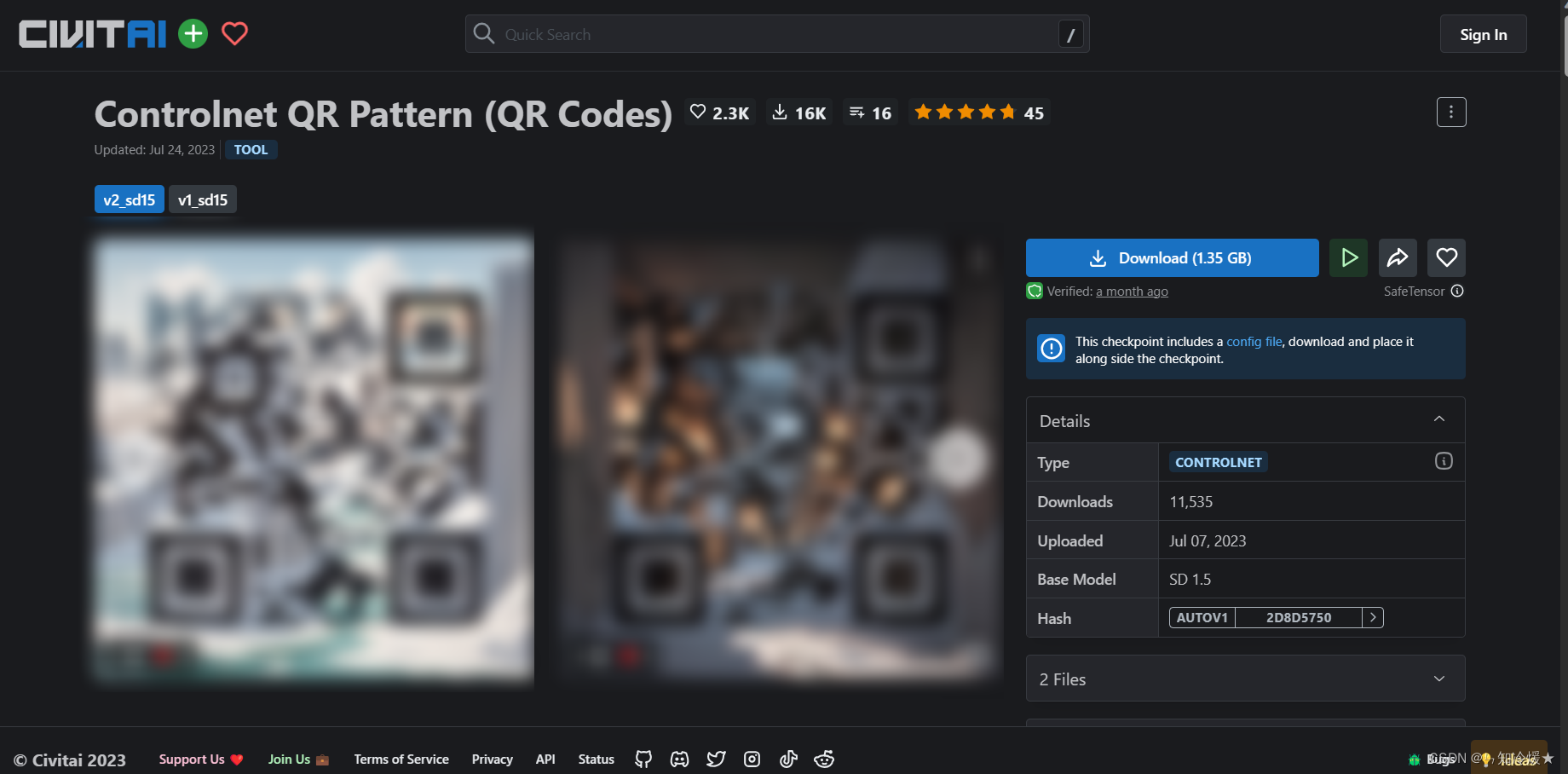This screenshot has width=1568, height=774.
Task: Expand the 2 Files section
Action: click(1246, 679)
